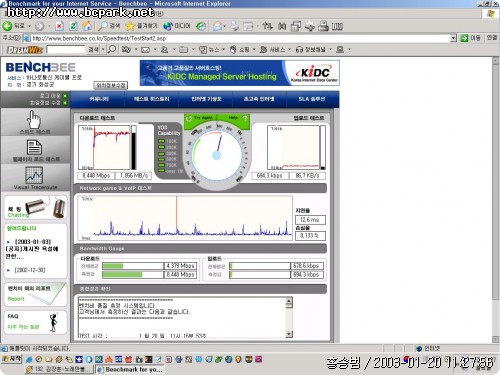
Task: Go to the Home page icon
Action: click(87, 26)
